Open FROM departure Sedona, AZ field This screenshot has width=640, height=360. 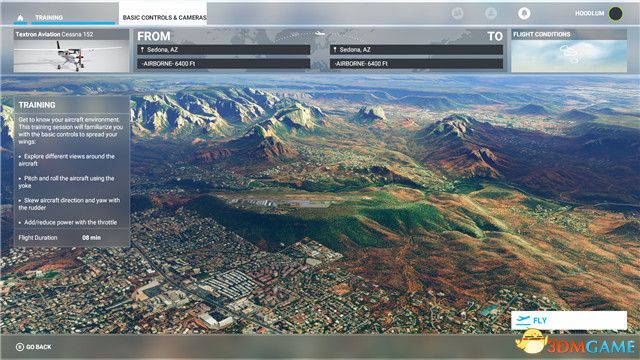pos(224,50)
